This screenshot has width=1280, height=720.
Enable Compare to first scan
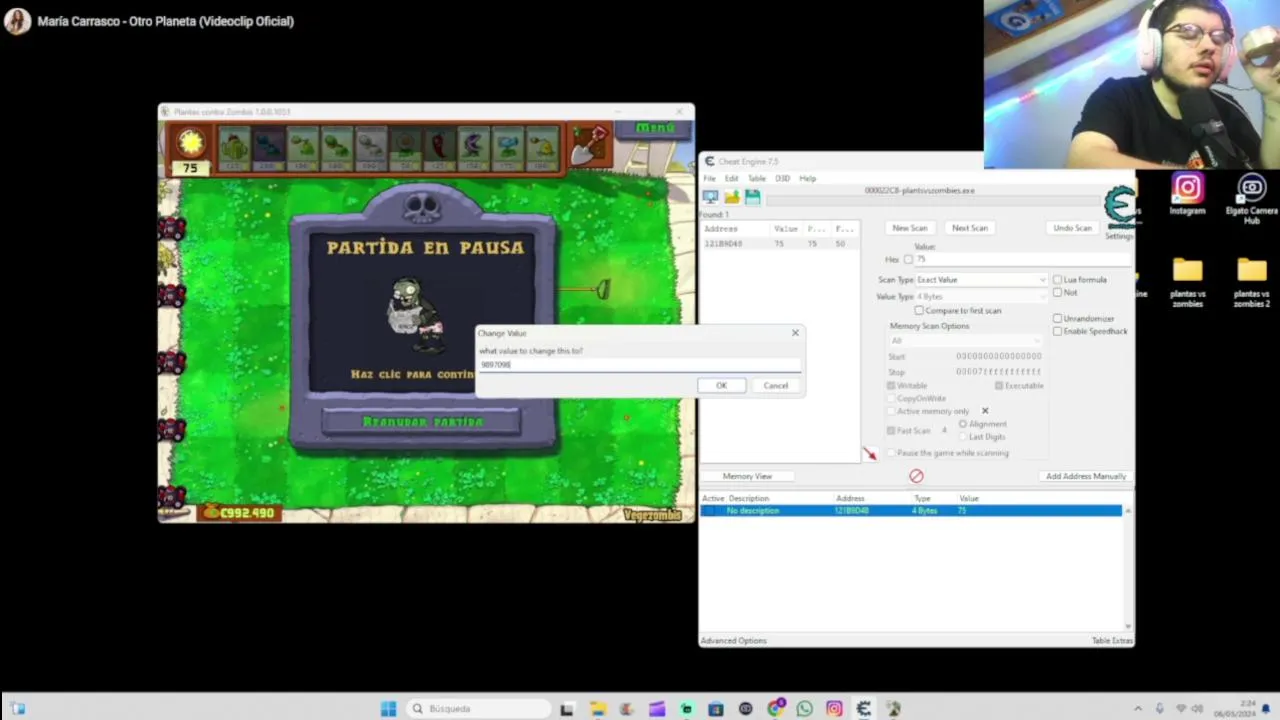[920, 311]
